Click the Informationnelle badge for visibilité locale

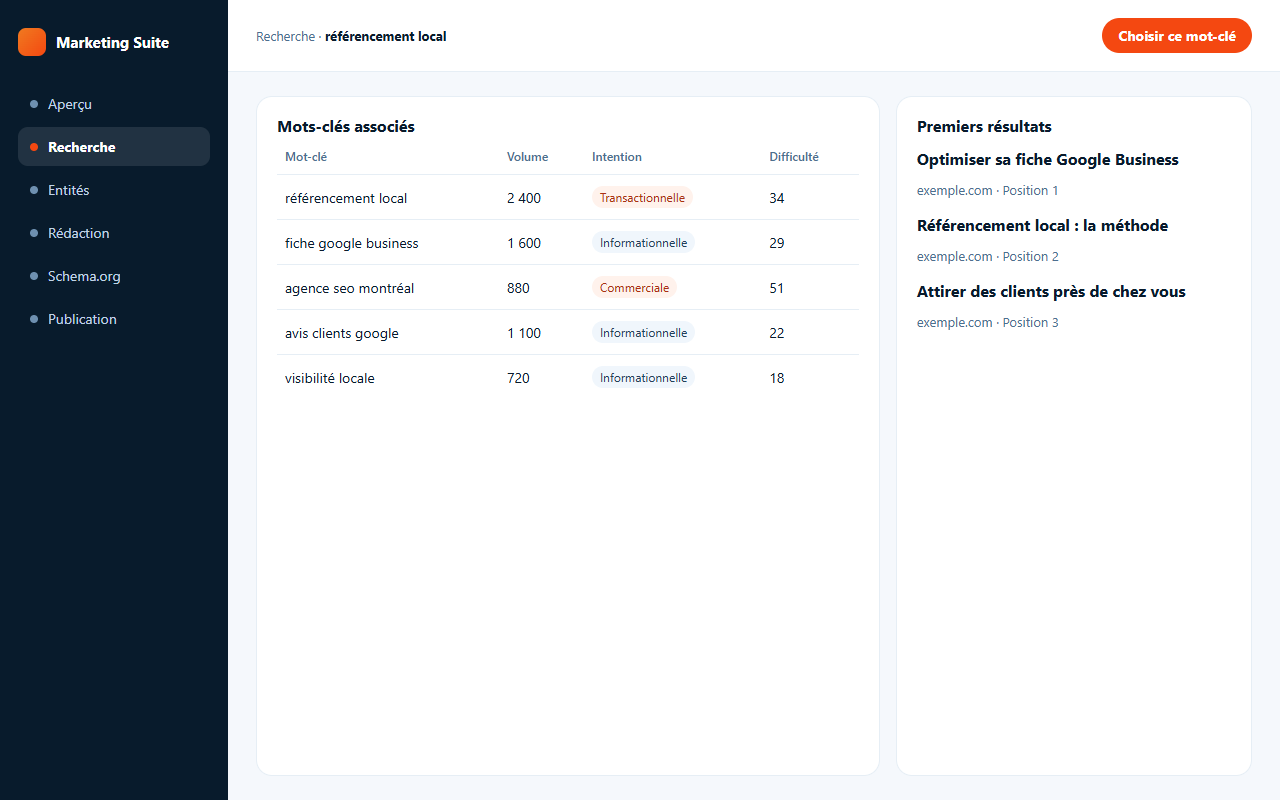coord(643,378)
